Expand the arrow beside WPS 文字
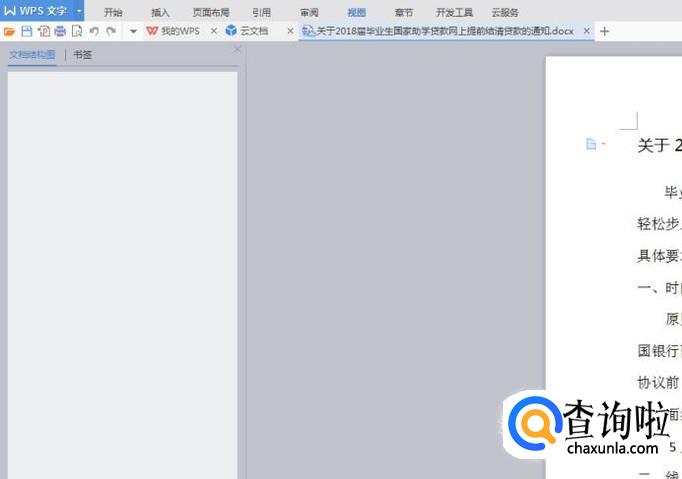Image resolution: width=682 pixels, height=479 pixels. [x=79, y=10]
